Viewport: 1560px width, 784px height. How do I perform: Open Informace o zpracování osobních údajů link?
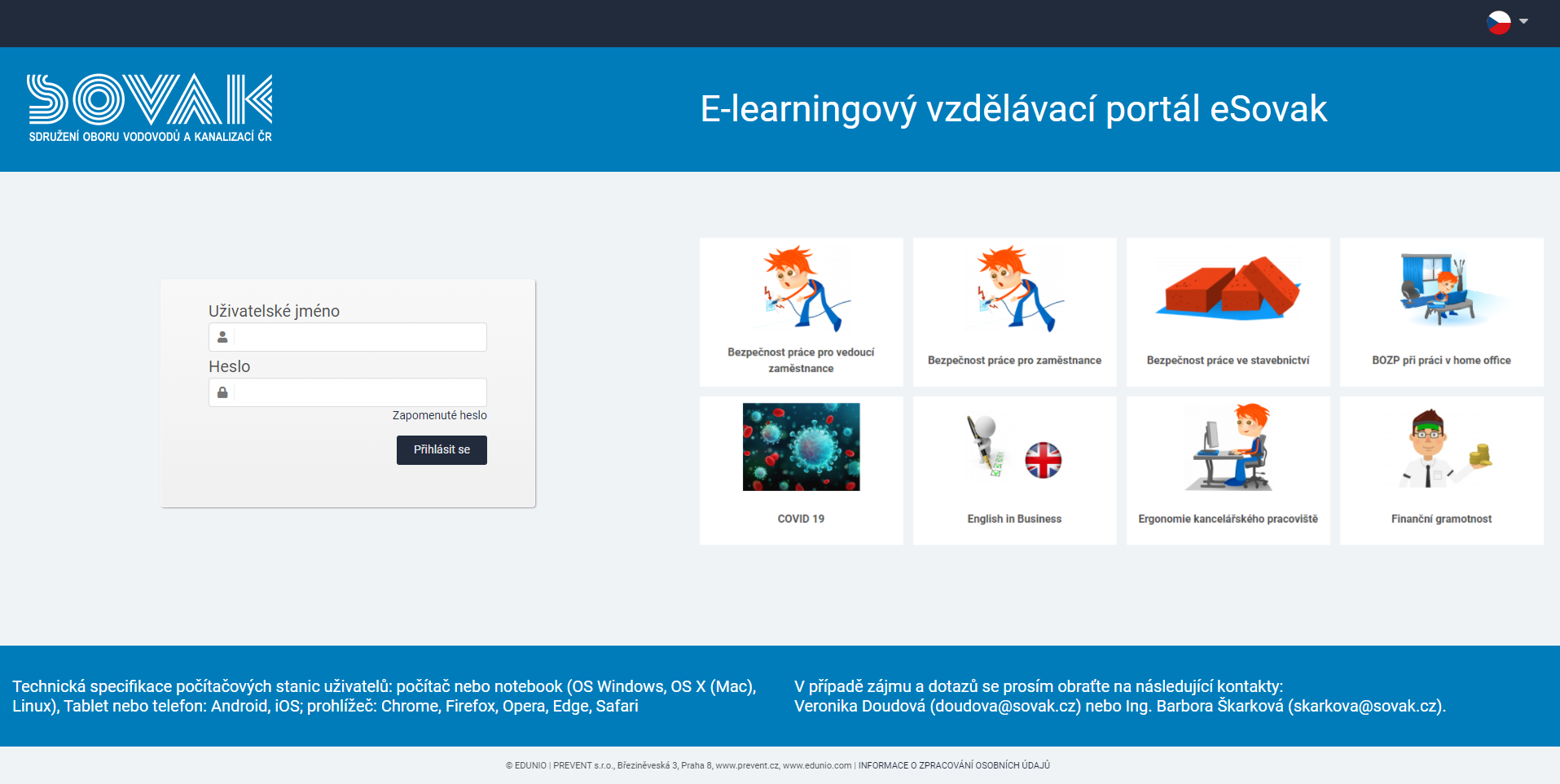954,765
